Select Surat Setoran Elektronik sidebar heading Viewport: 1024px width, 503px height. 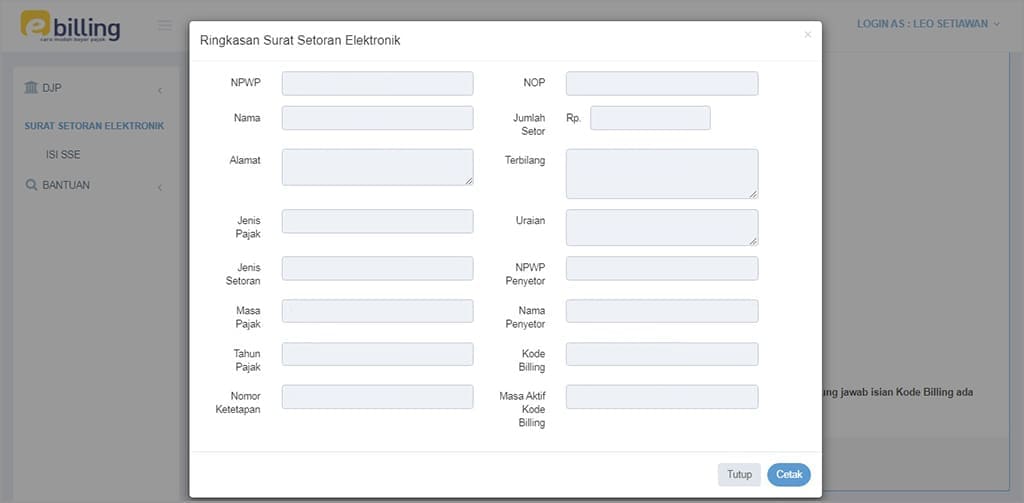[x=94, y=126]
